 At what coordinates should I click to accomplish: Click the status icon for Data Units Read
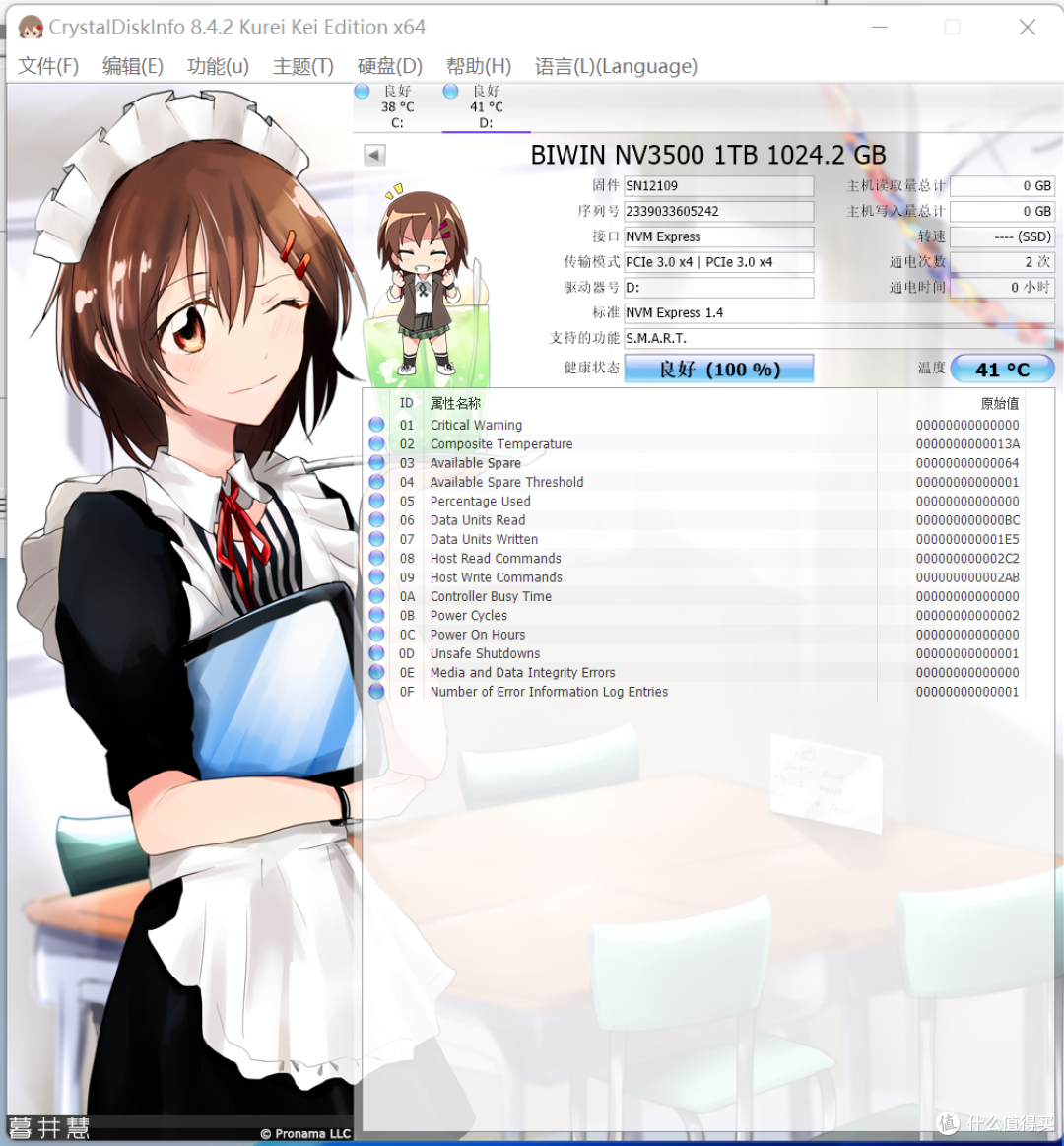376,519
